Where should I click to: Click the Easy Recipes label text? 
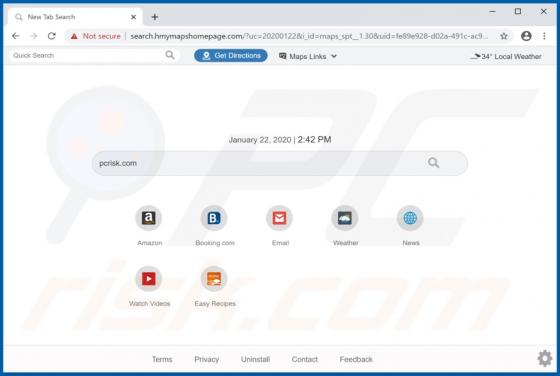[x=215, y=304]
